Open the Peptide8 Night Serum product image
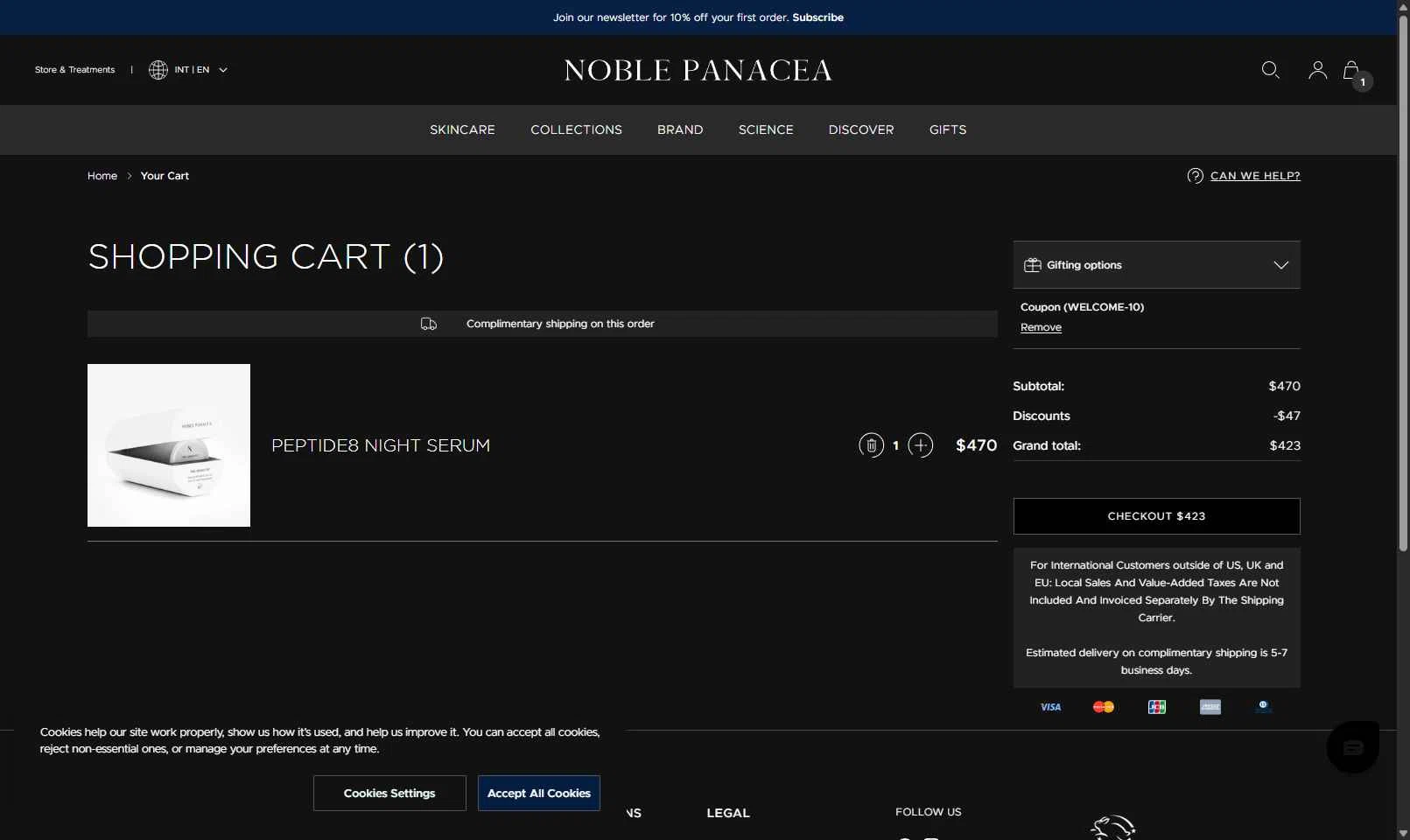The image size is (1410, 840). tap(169, 445)
